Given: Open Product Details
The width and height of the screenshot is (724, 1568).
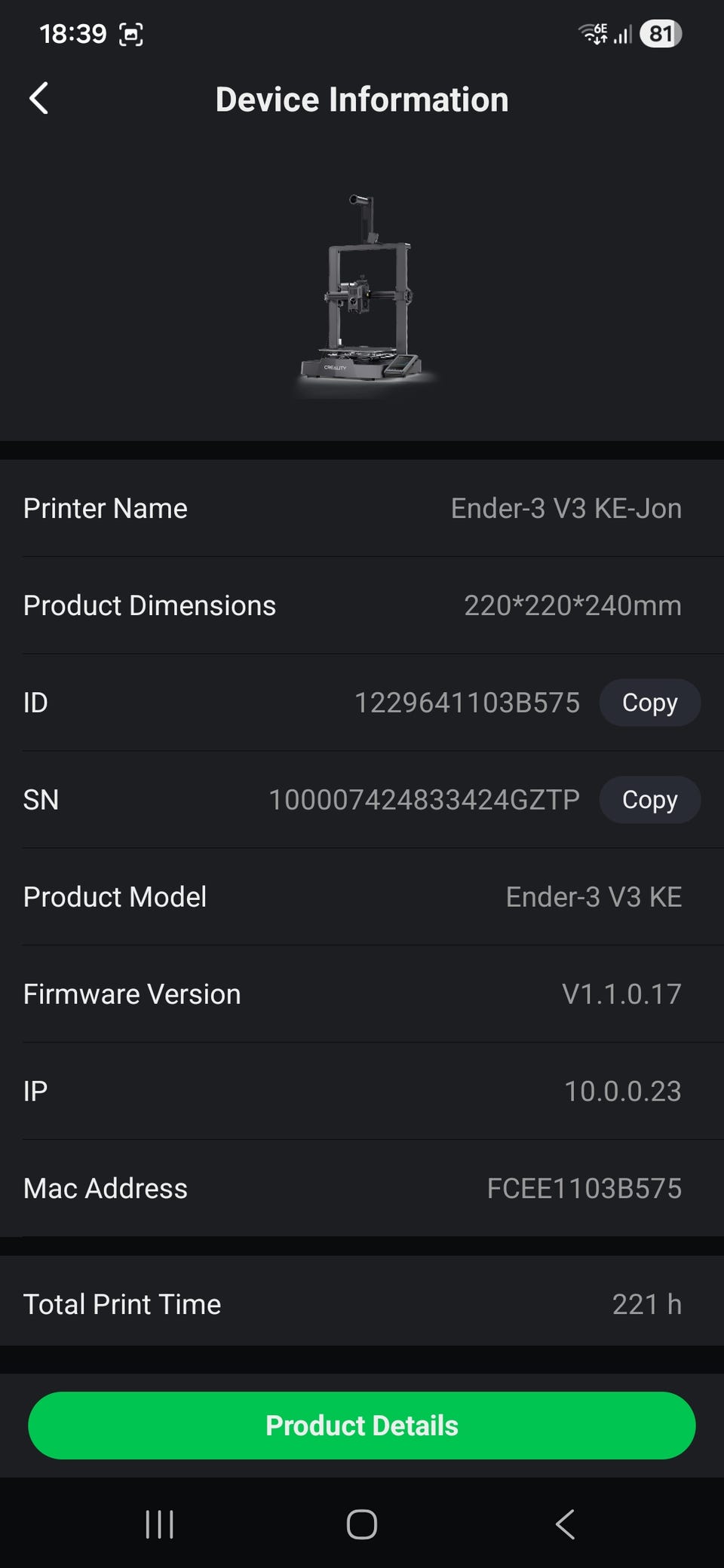Looking at the screenshot, I should click(362, 1426).
